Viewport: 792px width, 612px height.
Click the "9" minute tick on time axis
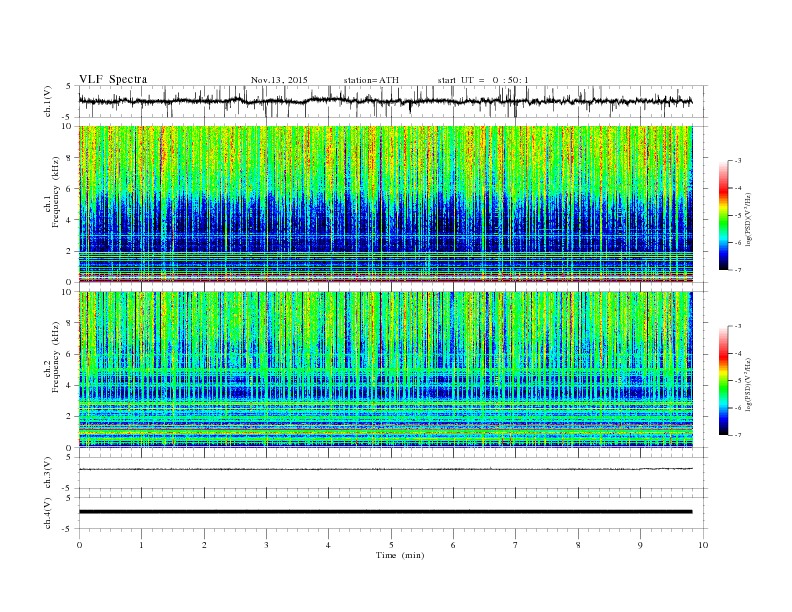click(640, 545)
